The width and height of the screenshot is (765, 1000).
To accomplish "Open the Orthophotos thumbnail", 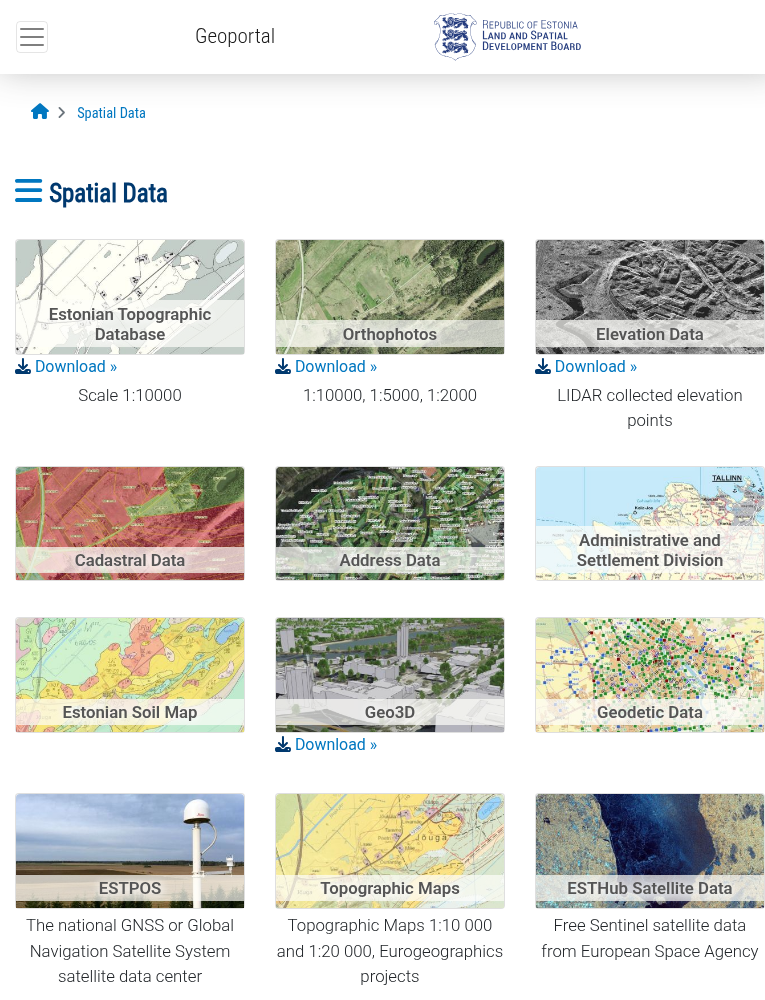I will (x=390, y=296).
